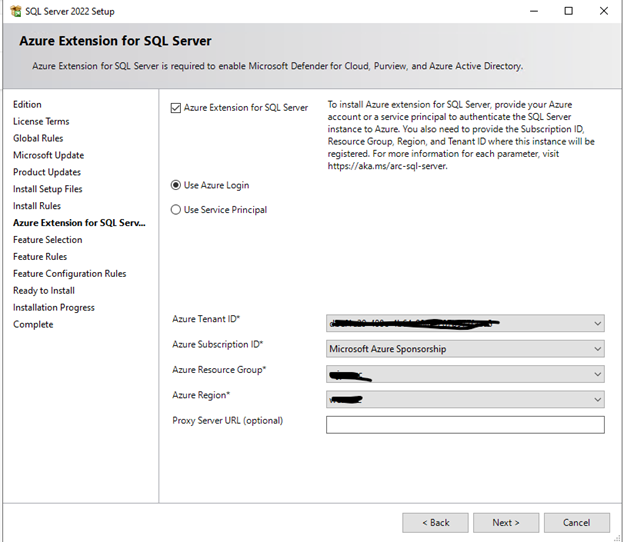Image resolution: width=624 pixels, height=542 pixels.
Task: Click the aka.ms/arc-sql-server URL text
Action: [x=387, y=166]
